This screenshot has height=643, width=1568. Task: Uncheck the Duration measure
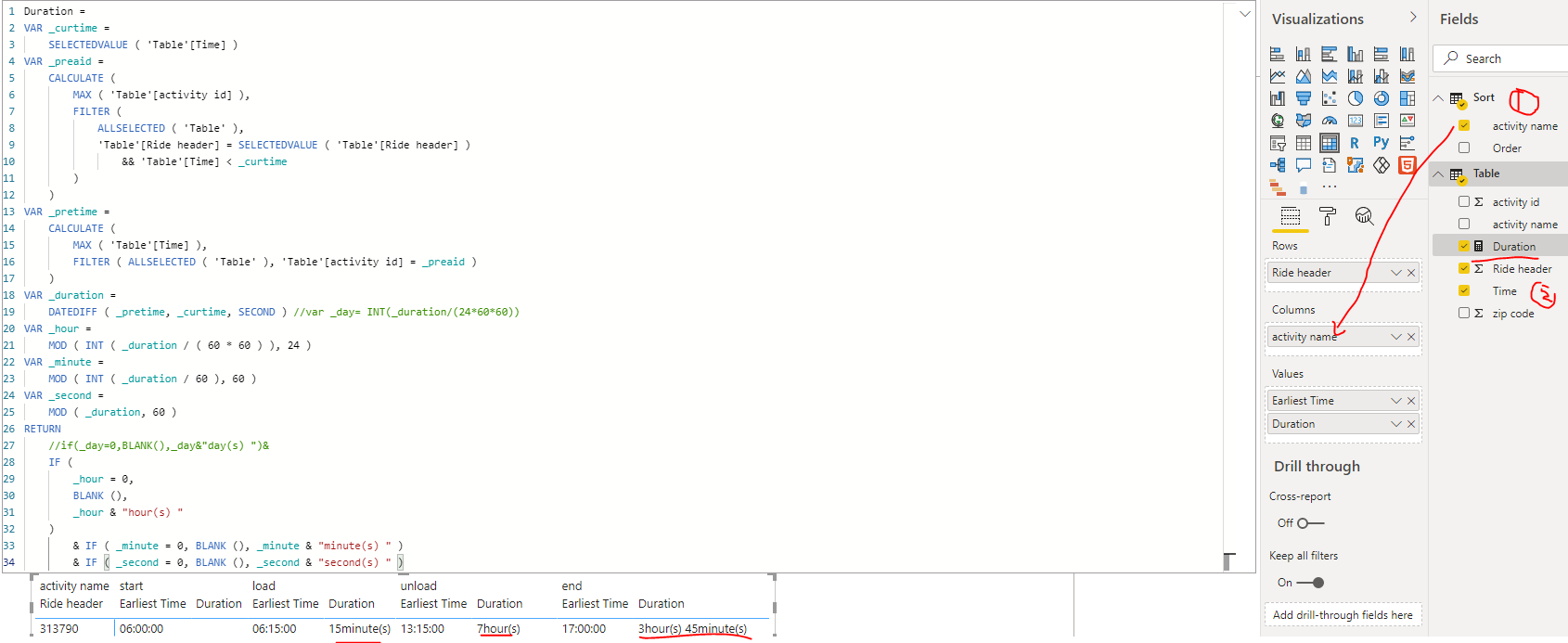[x=1464, y=247]
